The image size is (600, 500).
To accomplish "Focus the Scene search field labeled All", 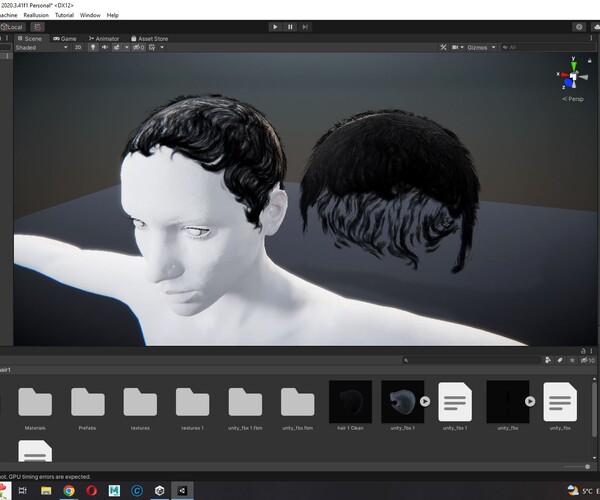I will pyautogui.click(x=547, y=47).
